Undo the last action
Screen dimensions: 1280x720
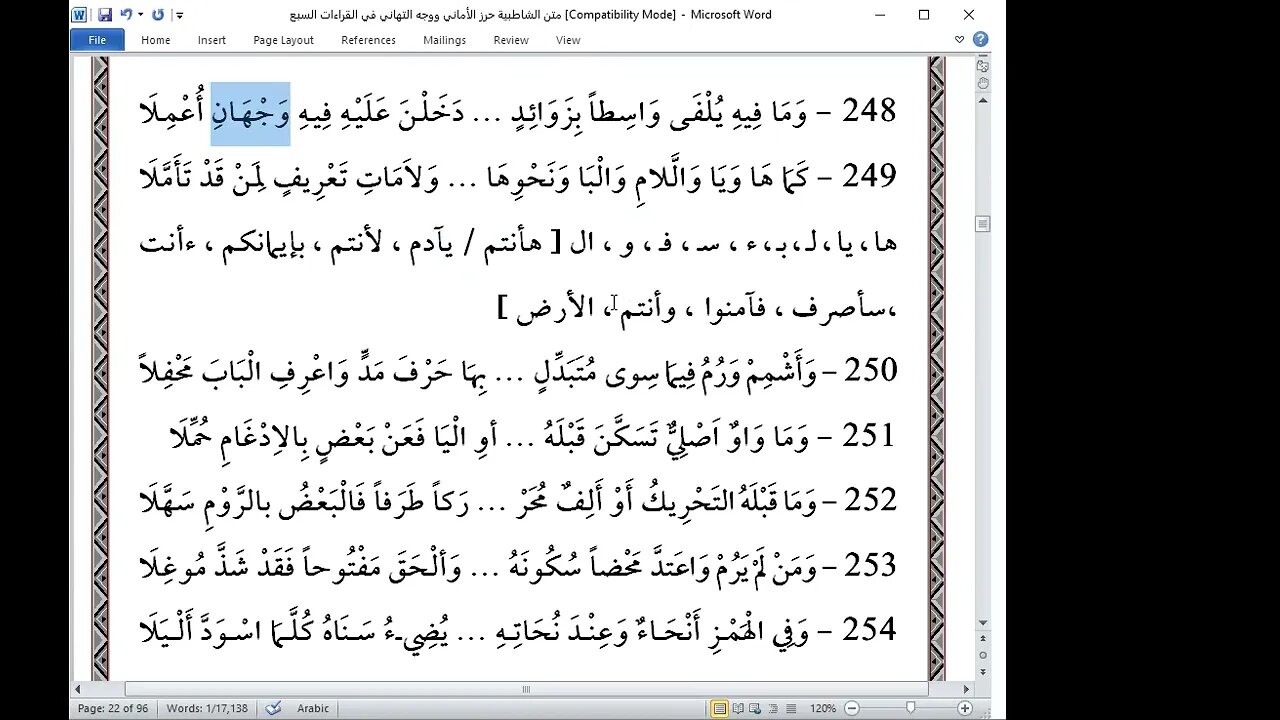point(125,15)
